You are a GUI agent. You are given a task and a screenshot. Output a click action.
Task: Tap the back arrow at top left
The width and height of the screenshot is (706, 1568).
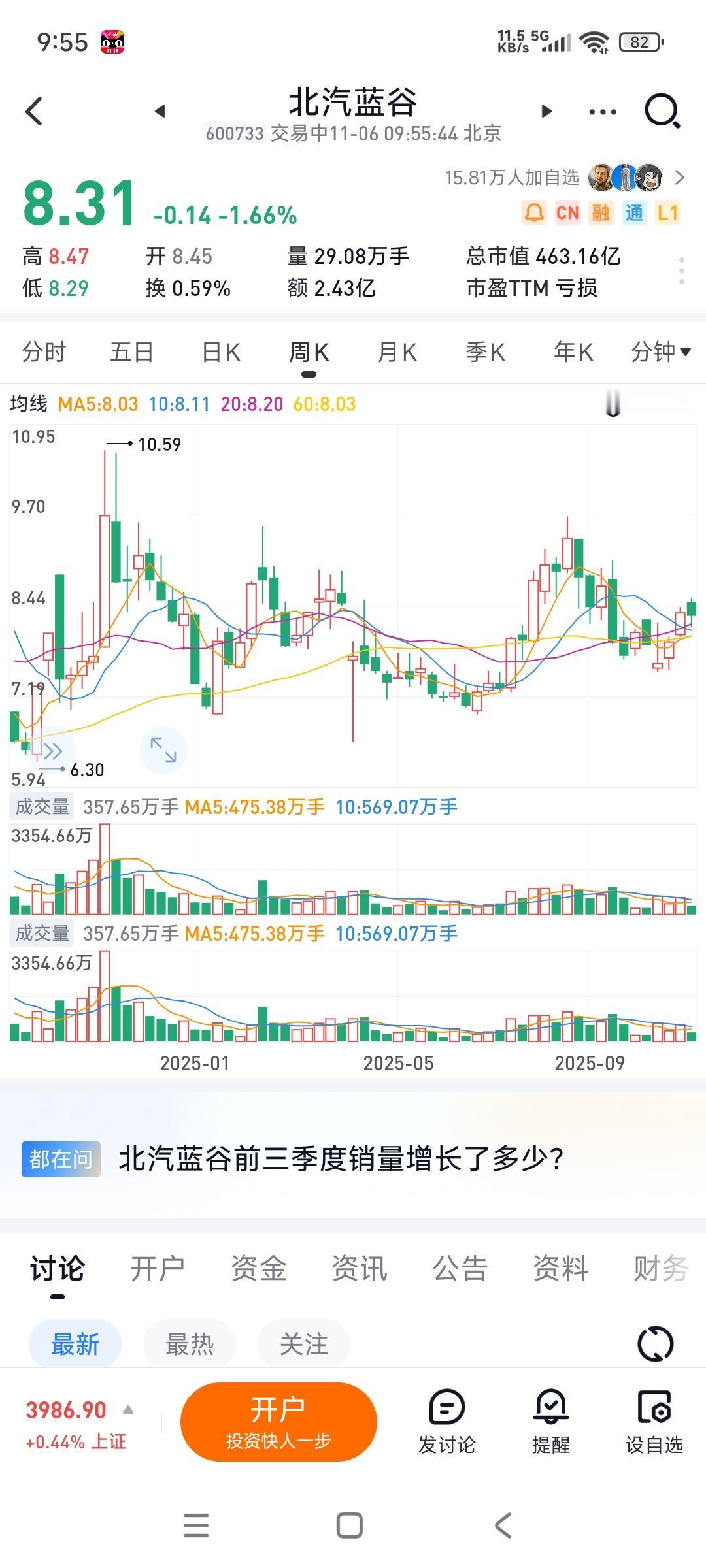click(x=34, y=111)
